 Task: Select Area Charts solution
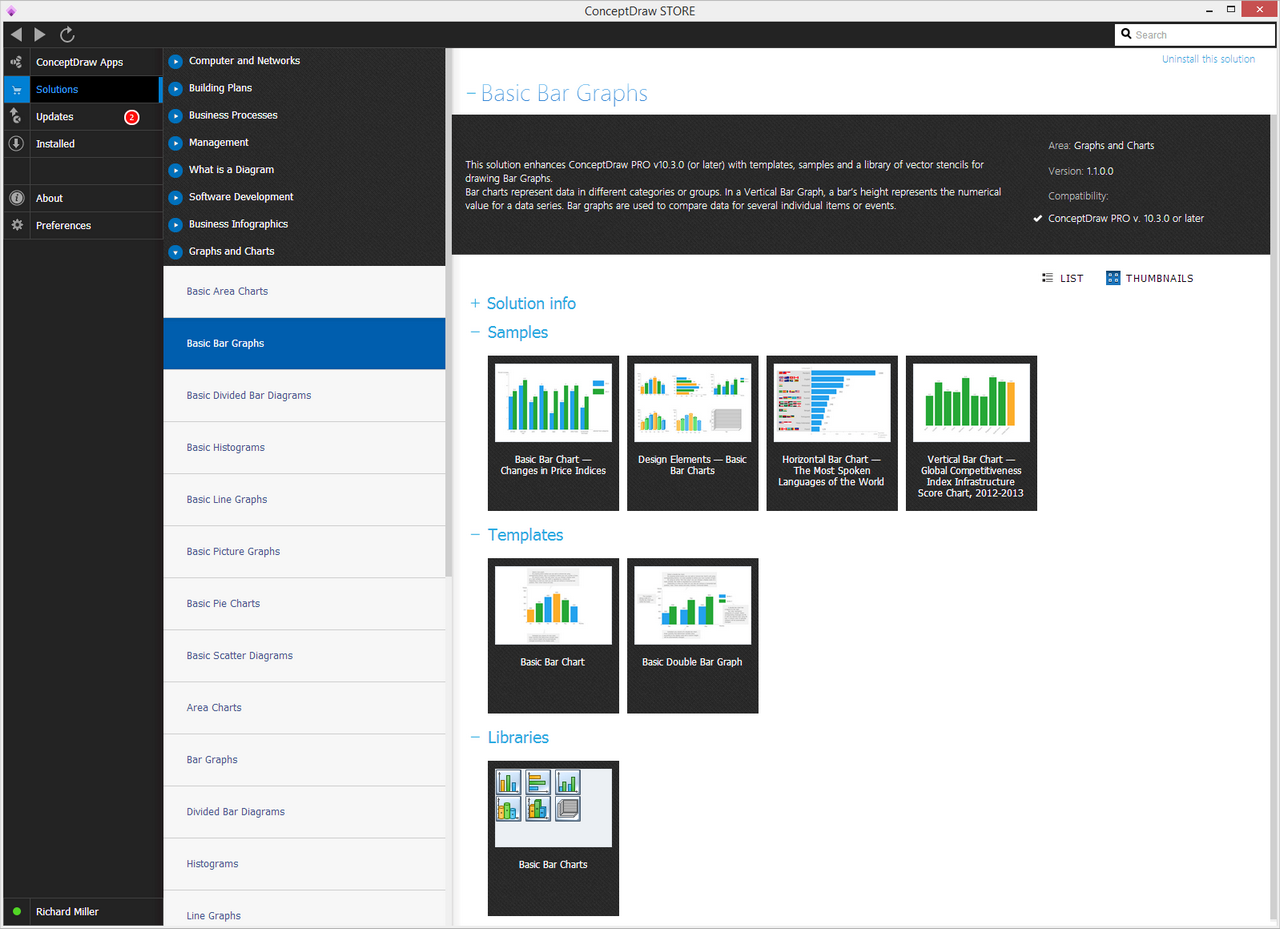click(304, 708)
